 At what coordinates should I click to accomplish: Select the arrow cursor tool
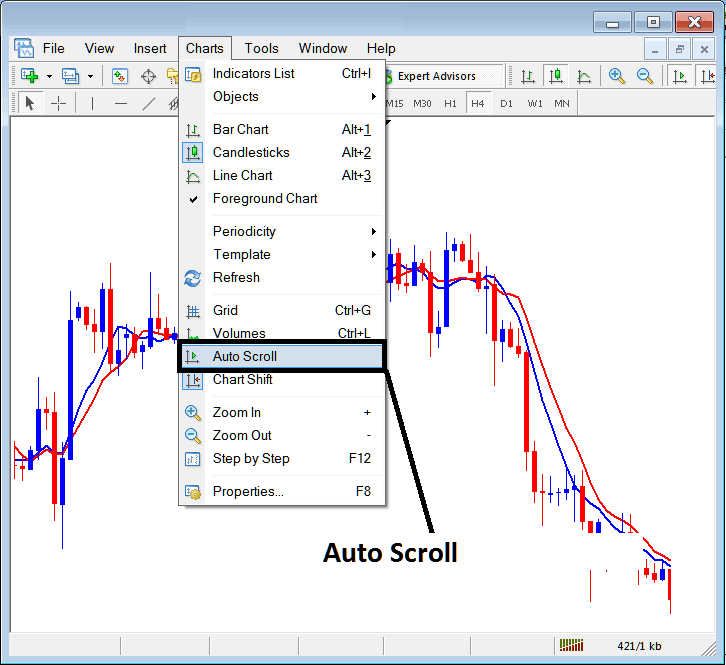point(29,103)
